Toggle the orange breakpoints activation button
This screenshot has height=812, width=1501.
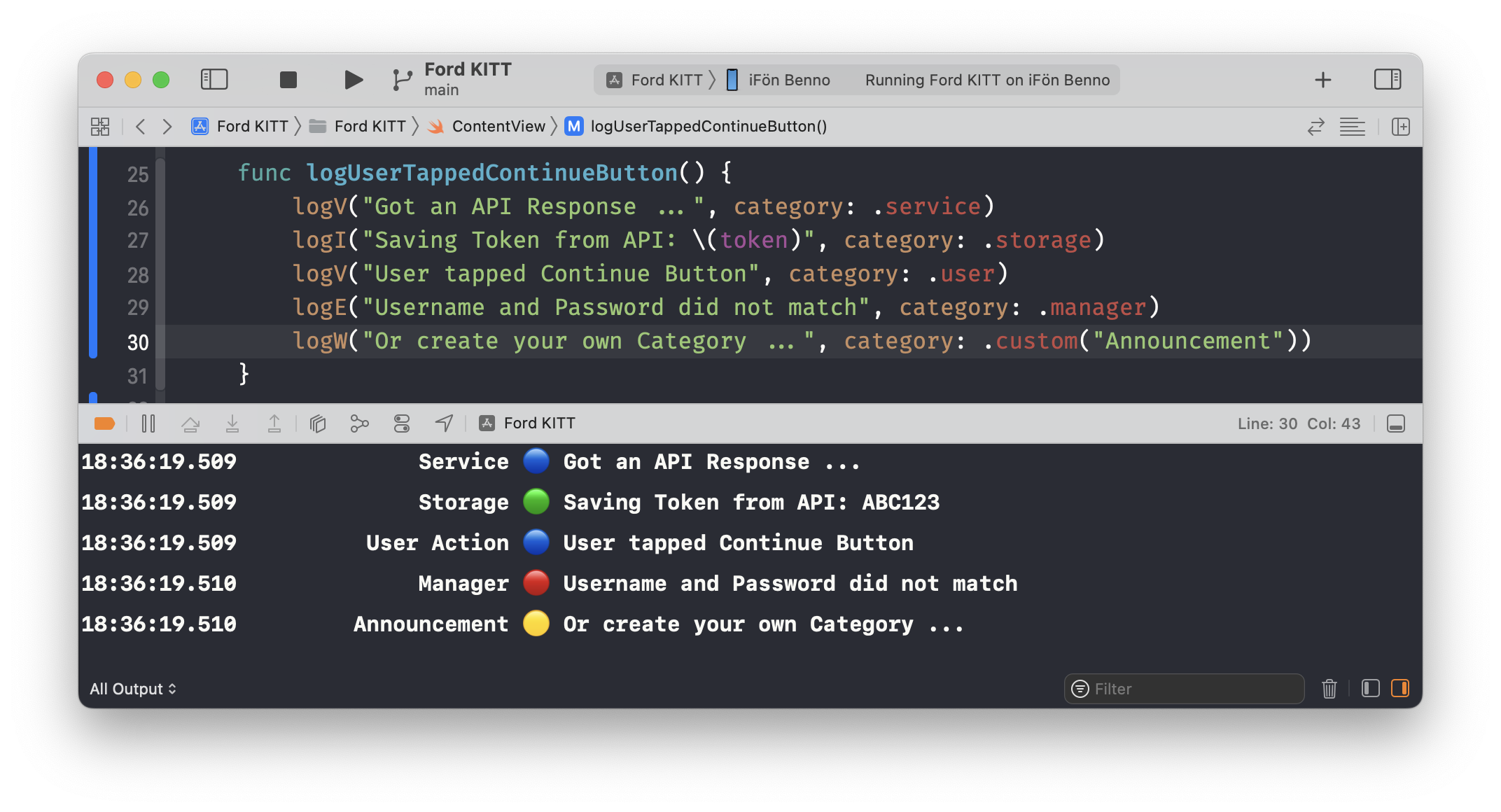click(x=104, y=423)
